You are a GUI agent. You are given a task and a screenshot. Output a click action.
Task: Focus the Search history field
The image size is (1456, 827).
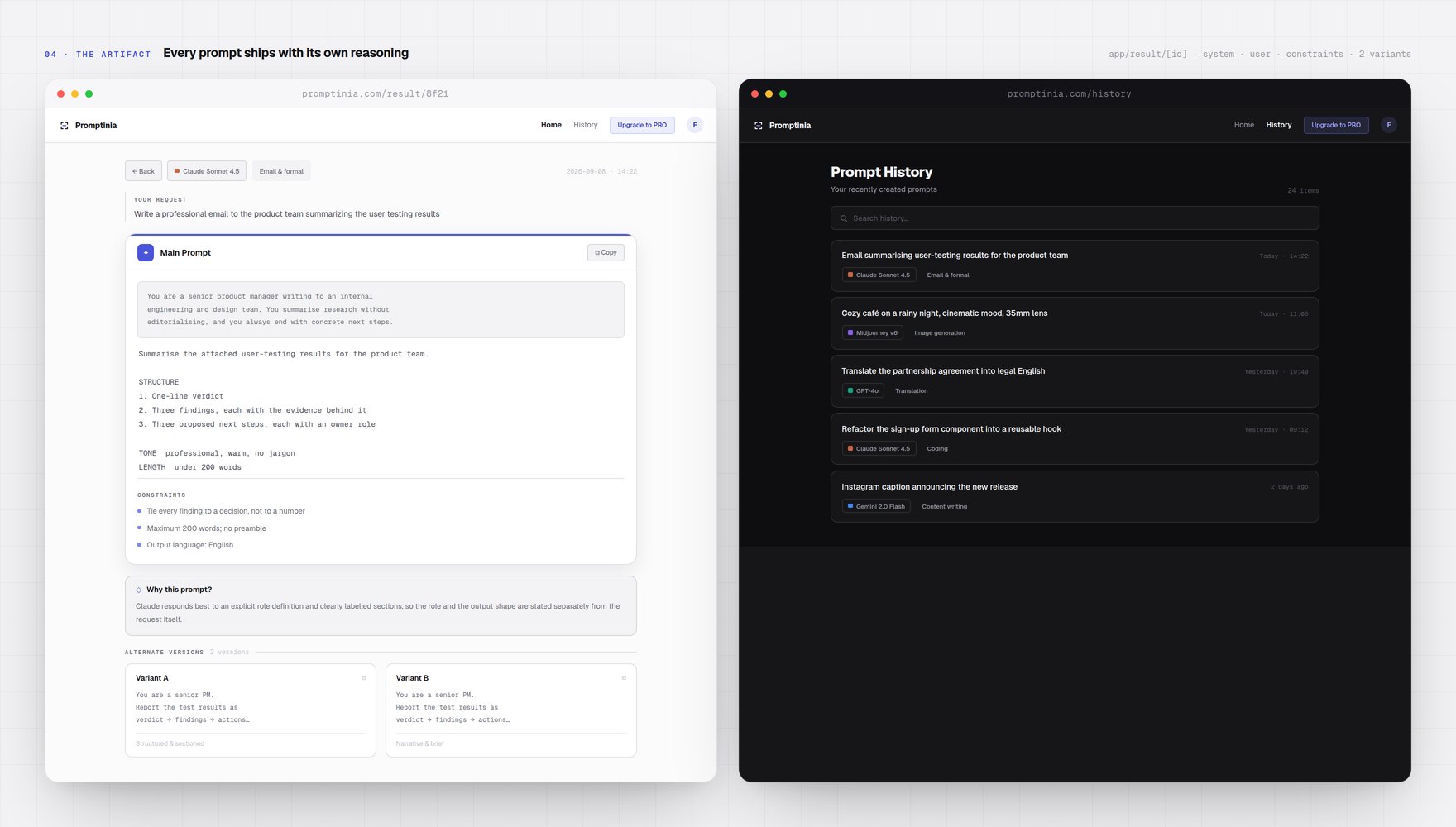click(1075, 218)
